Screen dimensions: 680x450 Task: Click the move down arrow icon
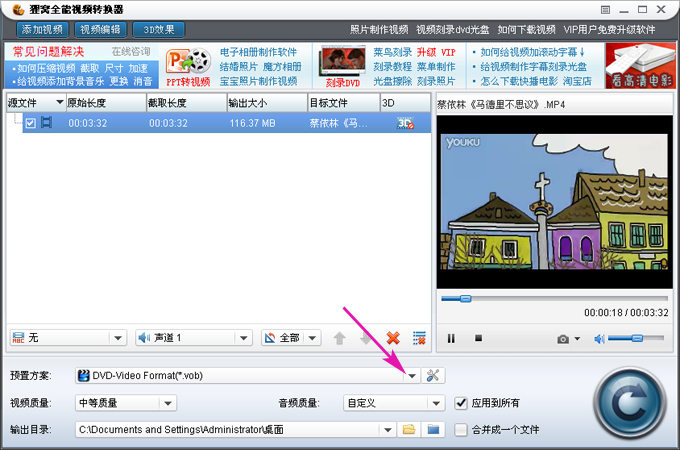pyautogui.click(x=366, y=338)
